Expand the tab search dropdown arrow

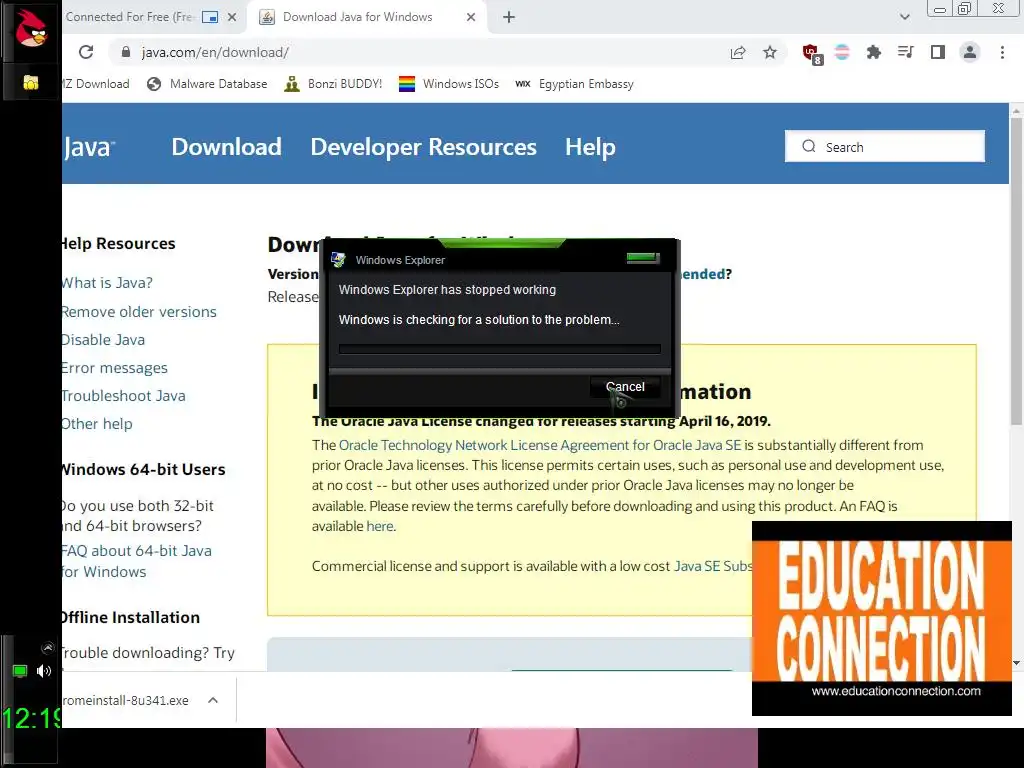904,17
